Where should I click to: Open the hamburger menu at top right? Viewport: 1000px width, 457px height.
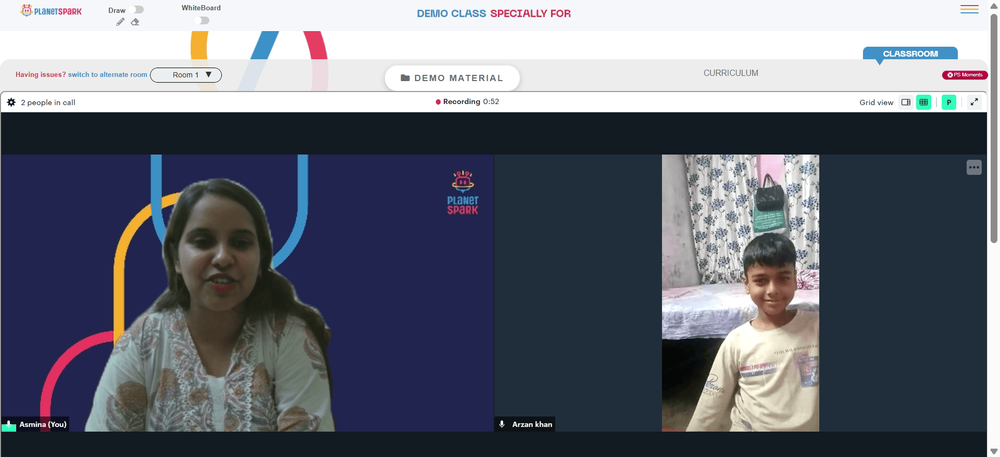point(969,9)
